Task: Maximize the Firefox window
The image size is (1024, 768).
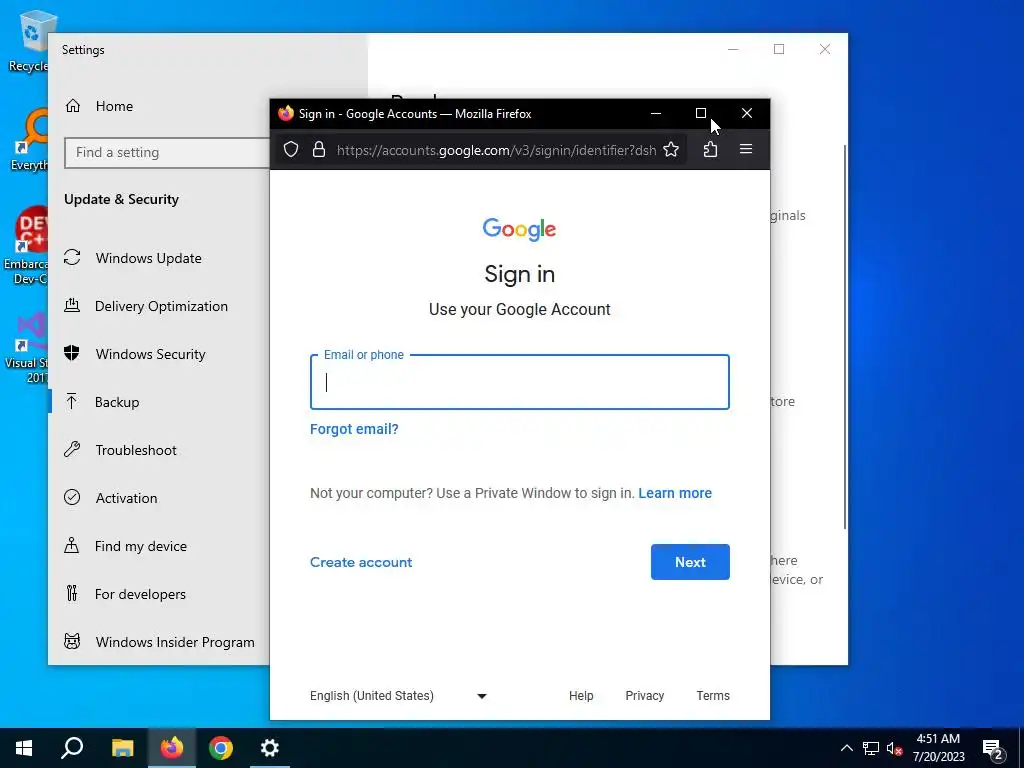Action: click(x=701, y=114)
